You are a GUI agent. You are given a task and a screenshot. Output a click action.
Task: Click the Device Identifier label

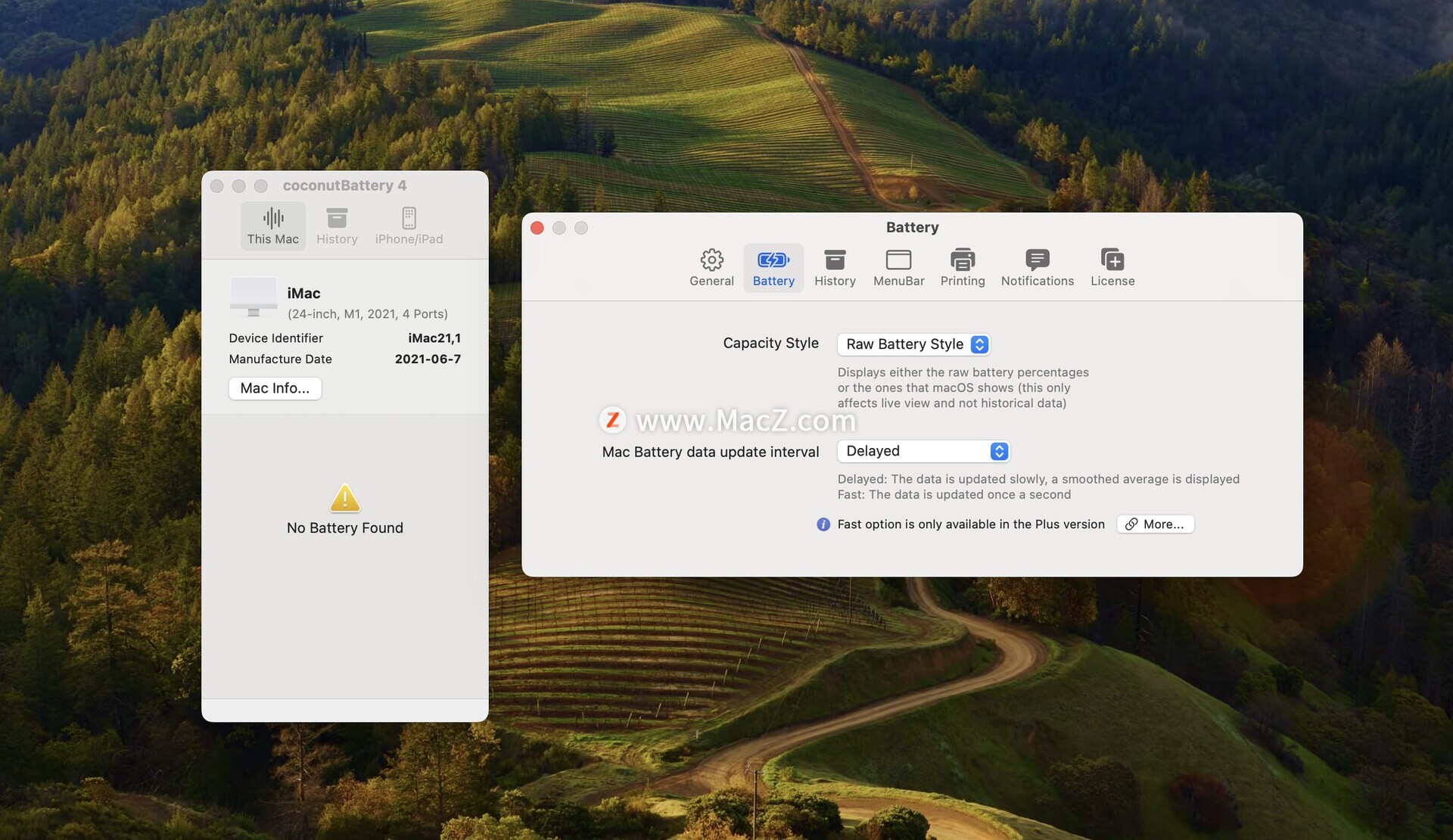275,338
